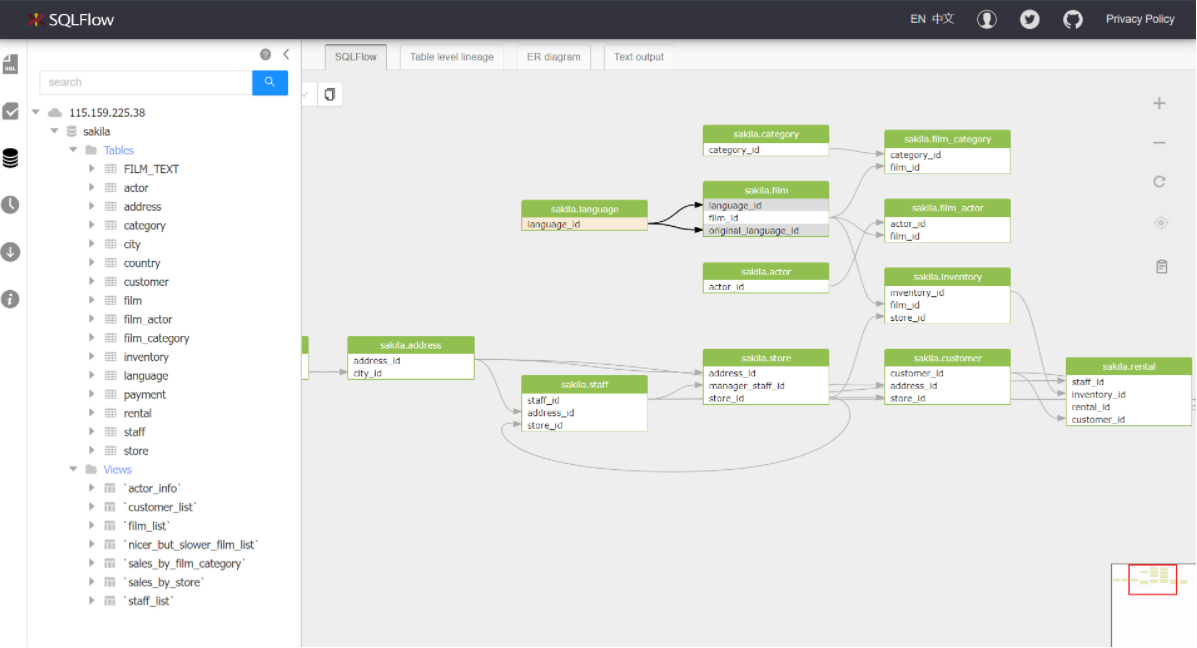Viewport: 1197px width, 648px height.
Task: Collapse the schema panel with chevron
Action: (286, 55)
